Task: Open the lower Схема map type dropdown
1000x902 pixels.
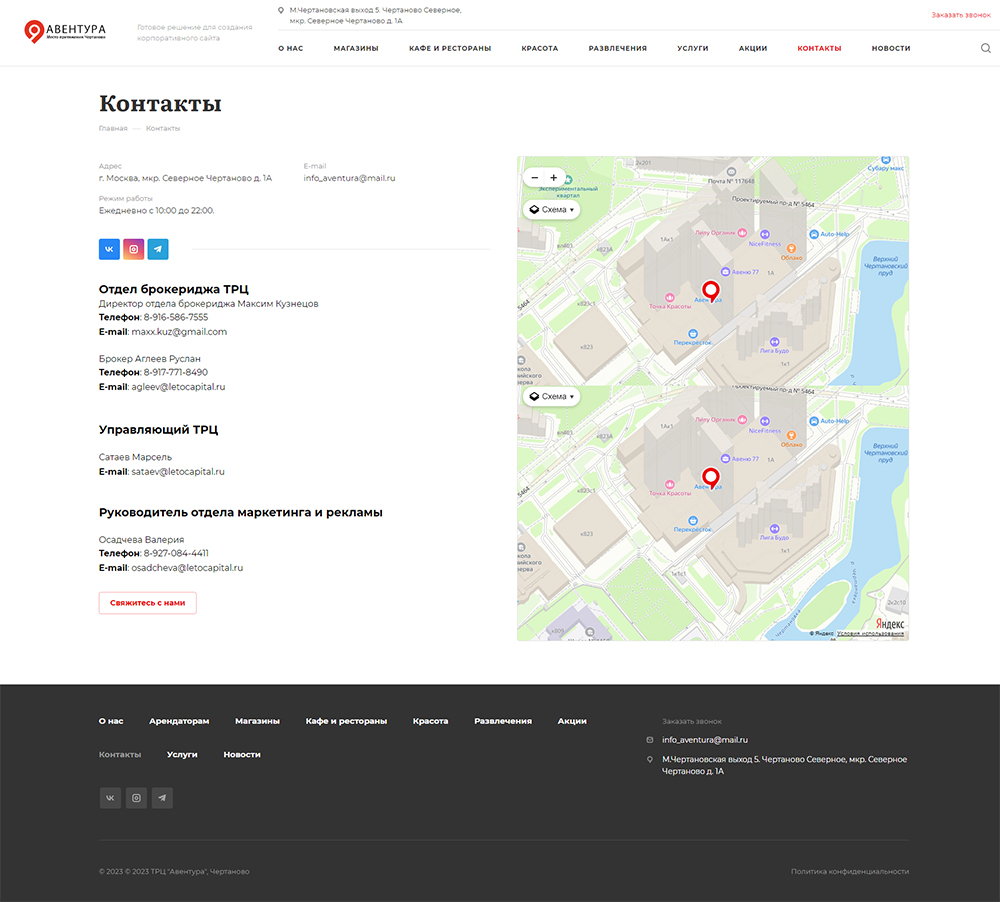Action: pyautogui.click(x=552, y=396)
